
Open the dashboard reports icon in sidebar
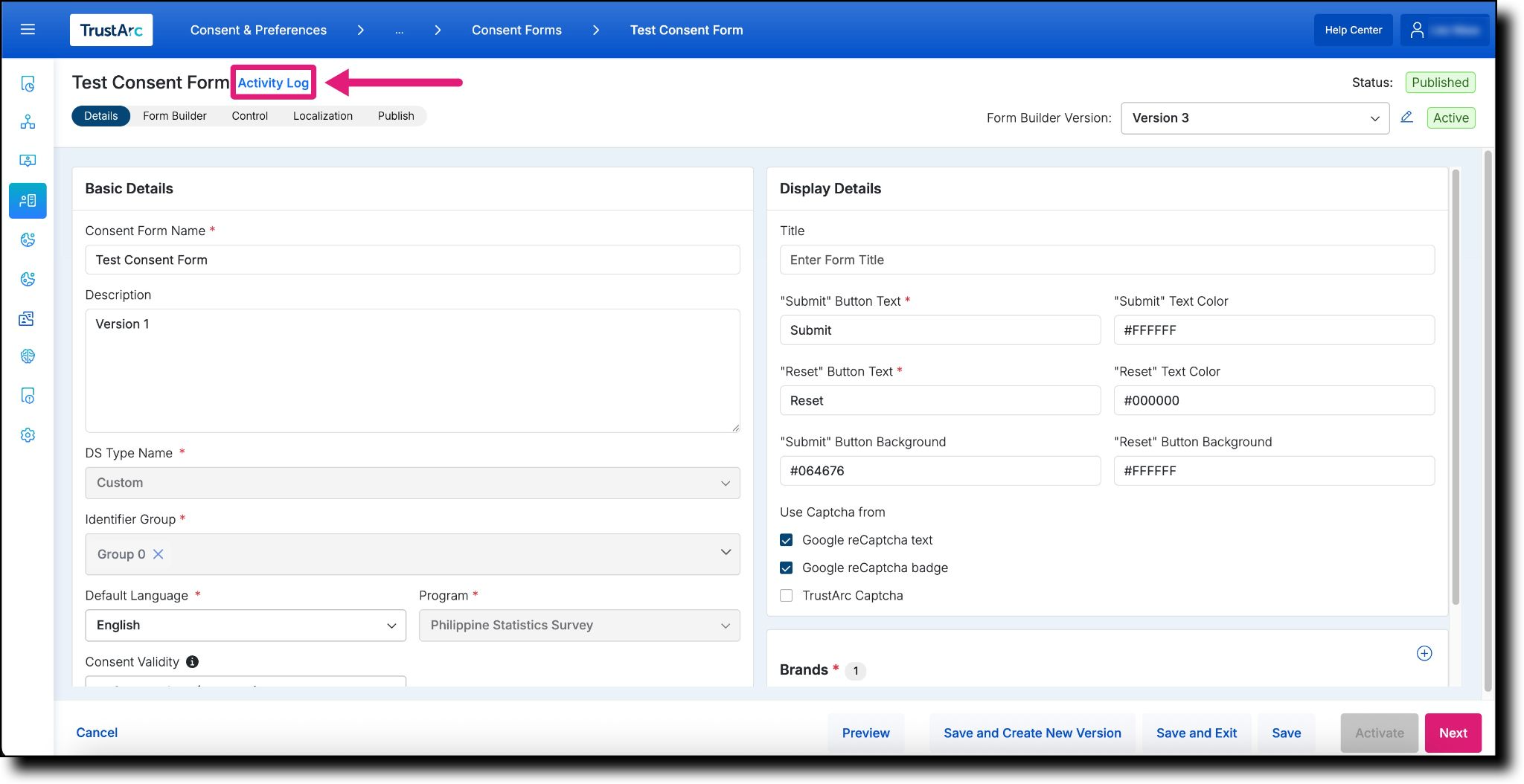pos(28,84)
